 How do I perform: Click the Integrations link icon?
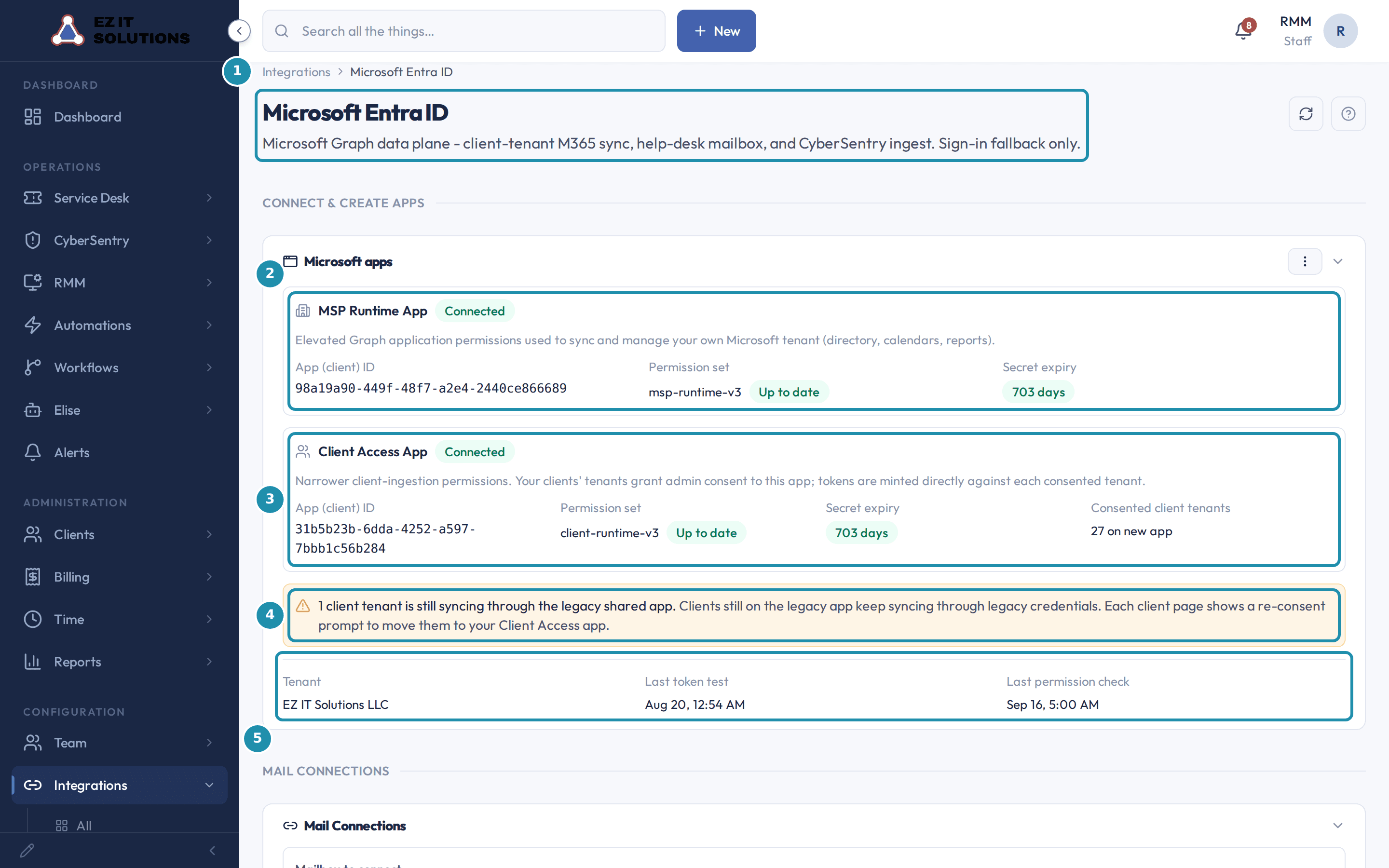click(33, 785)
